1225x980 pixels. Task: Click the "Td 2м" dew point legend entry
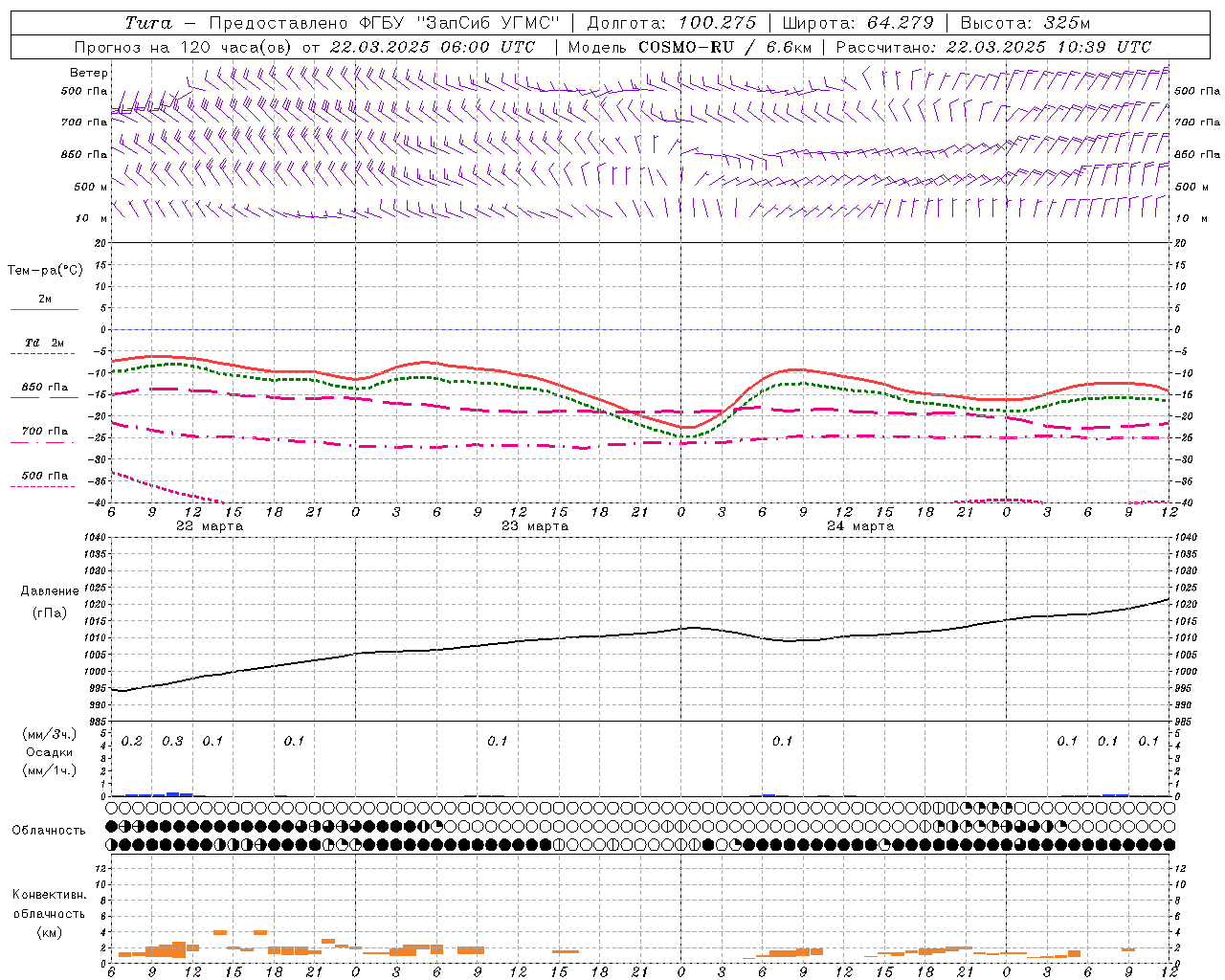click(x=44, y=343)
